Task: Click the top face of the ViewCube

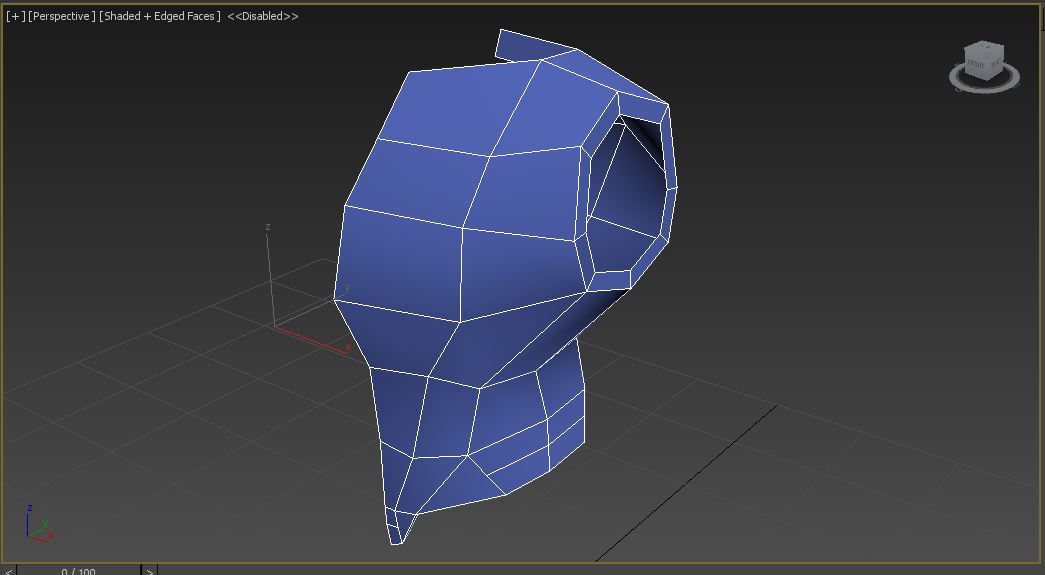Action: tap(982, 48)
